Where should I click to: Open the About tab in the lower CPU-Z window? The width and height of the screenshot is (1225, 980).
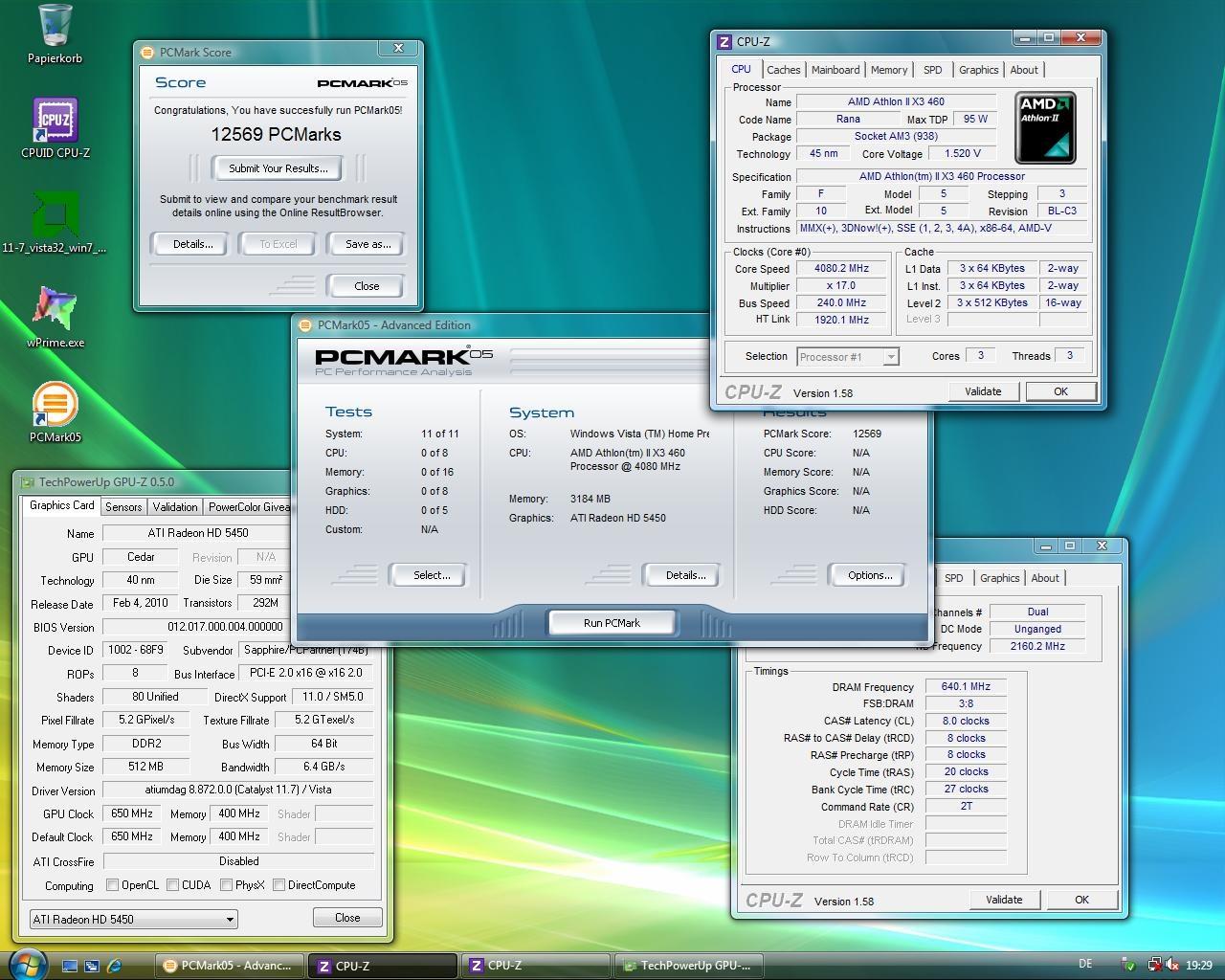click(x=1044, y=578)
